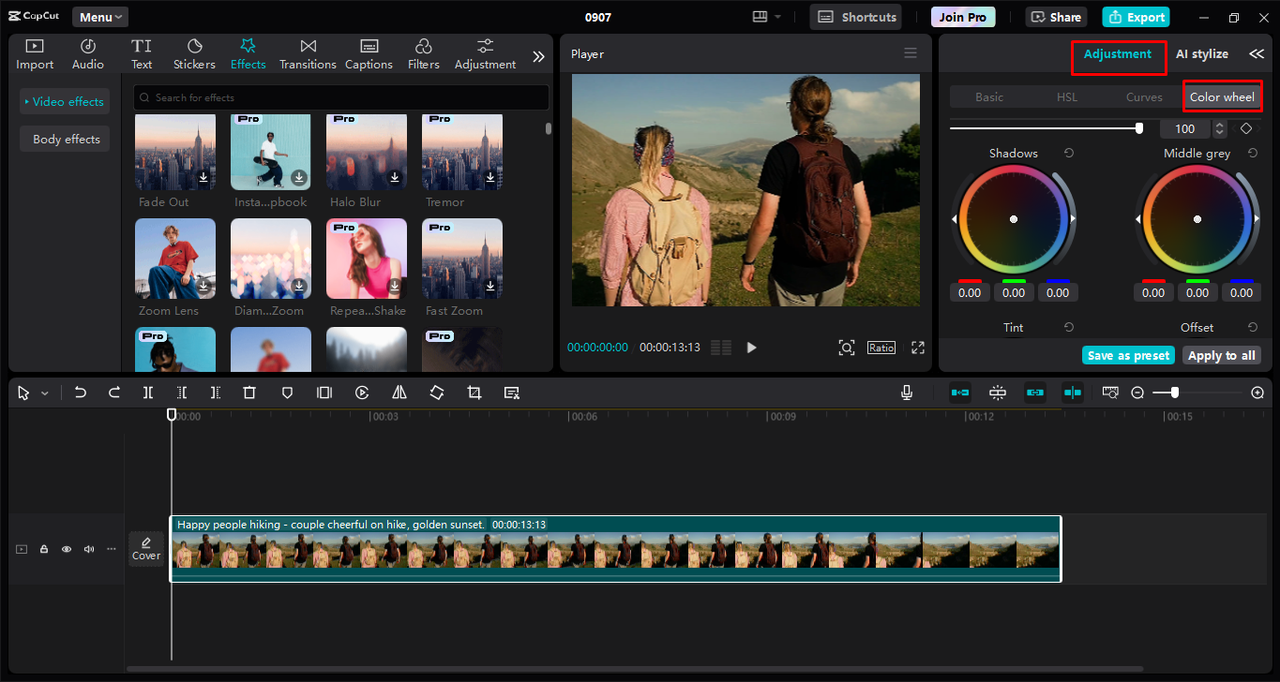Click the Redo arrow in timeline toolbar
The image size is (1280, 682).
tap(114, 393)
